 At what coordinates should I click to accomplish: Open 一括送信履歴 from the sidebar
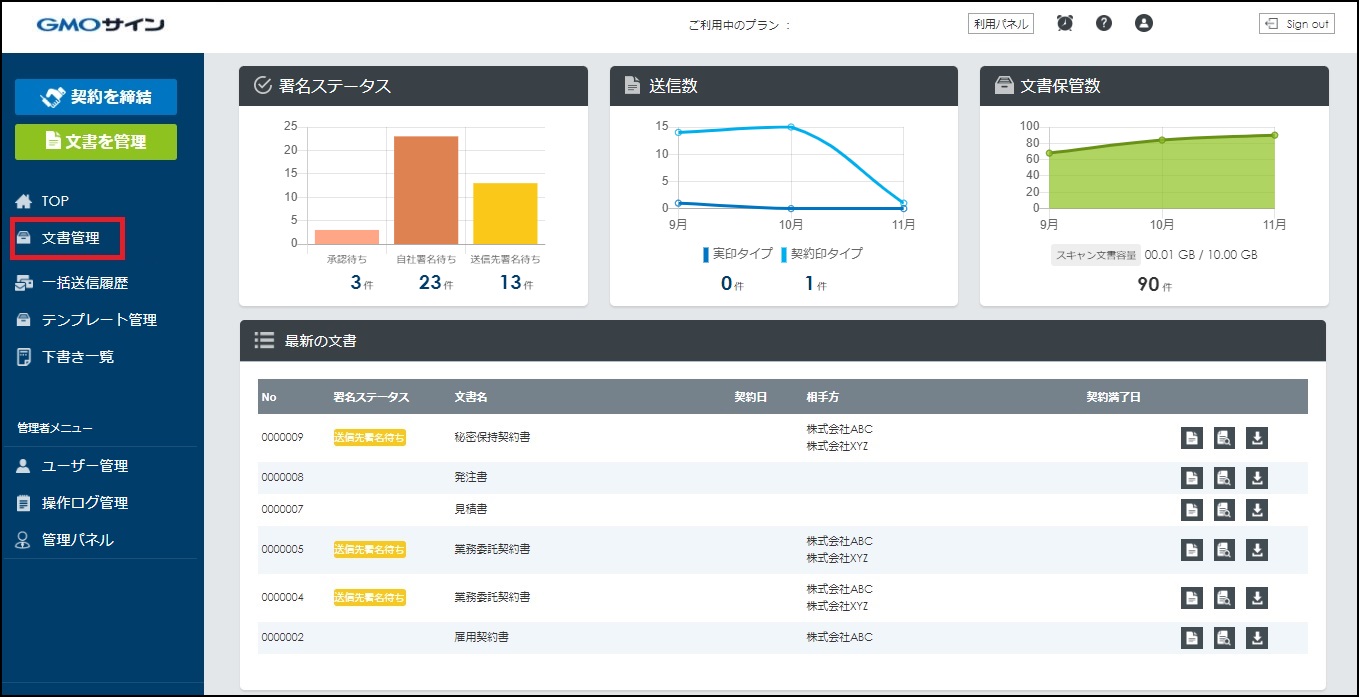coord(84,283)
